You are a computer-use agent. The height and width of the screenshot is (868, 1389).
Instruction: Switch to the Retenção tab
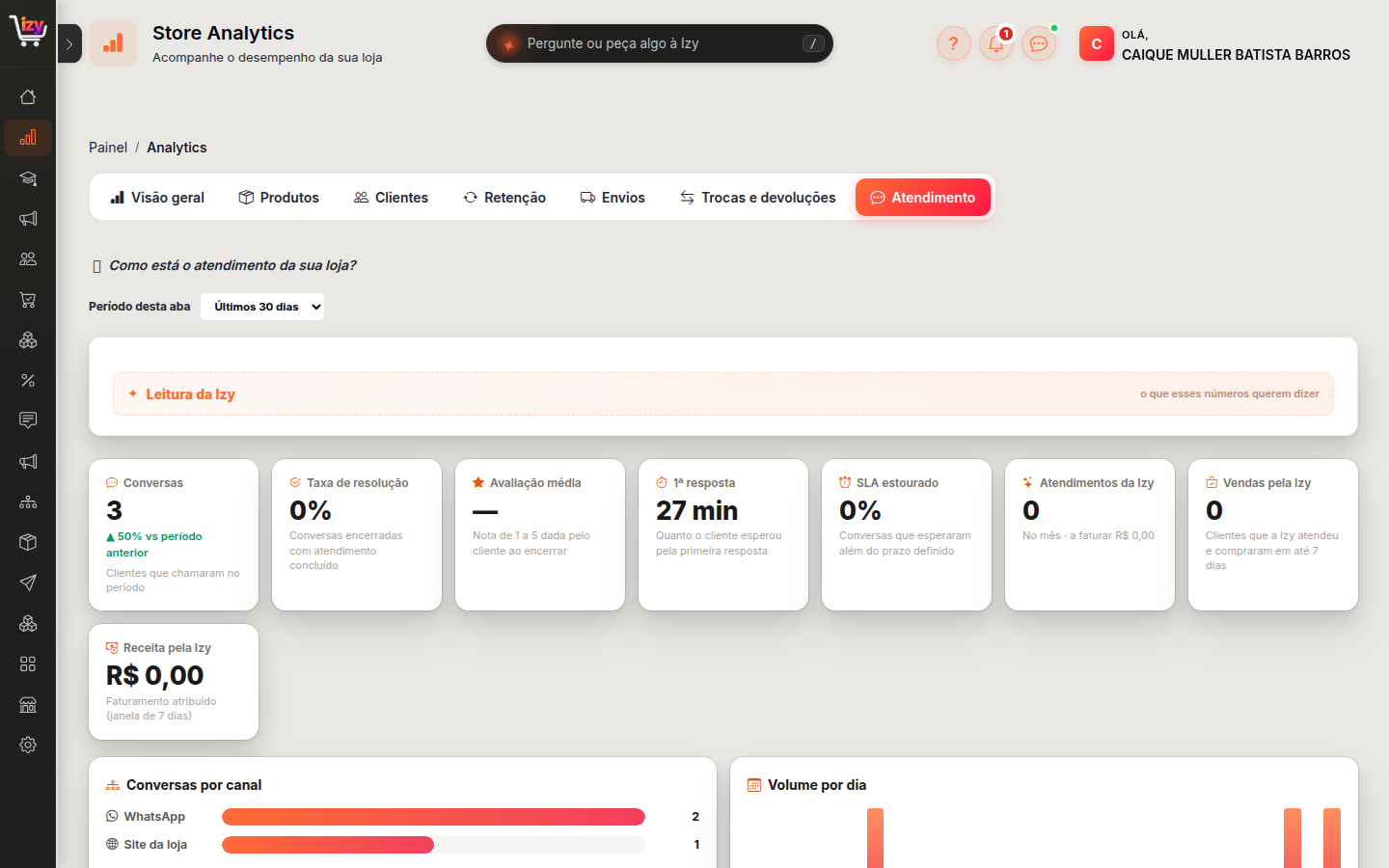click(x=504, y=198)
